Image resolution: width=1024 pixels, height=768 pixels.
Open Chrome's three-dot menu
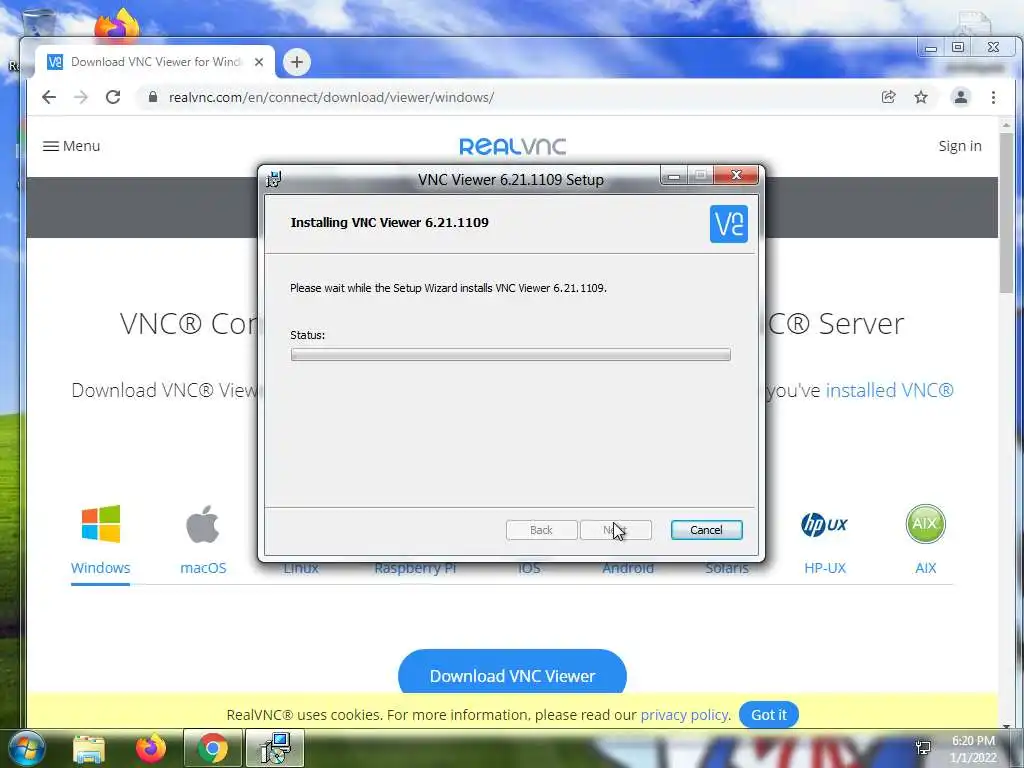(993, 97)
